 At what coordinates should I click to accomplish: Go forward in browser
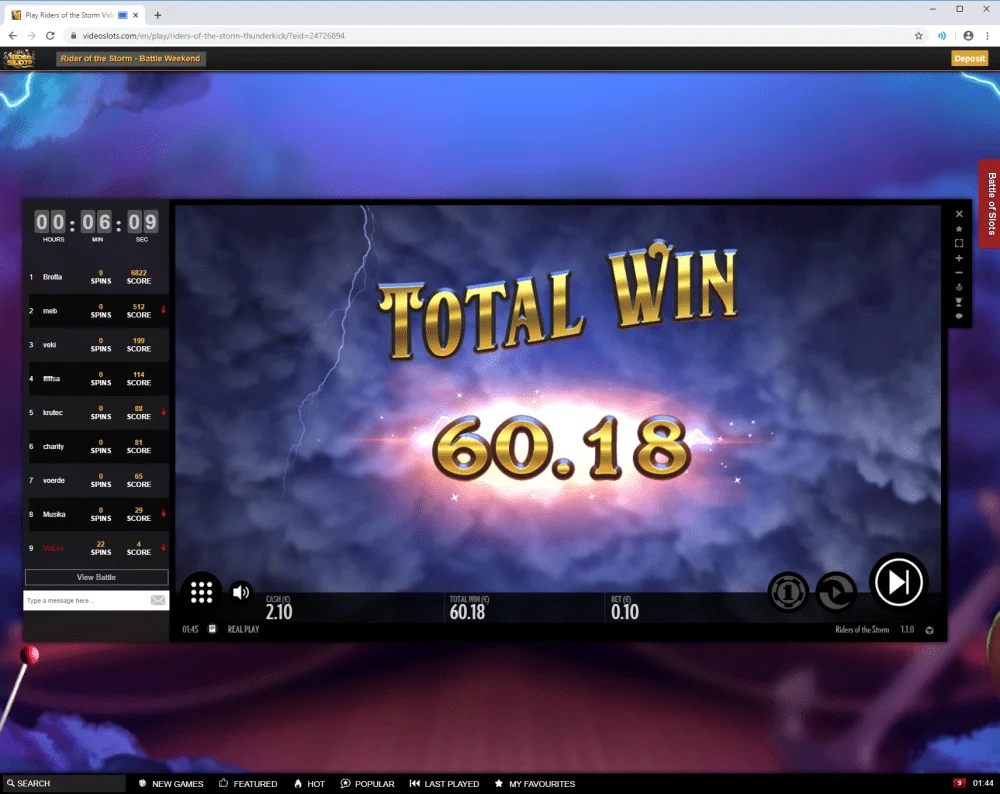point(31,36)
